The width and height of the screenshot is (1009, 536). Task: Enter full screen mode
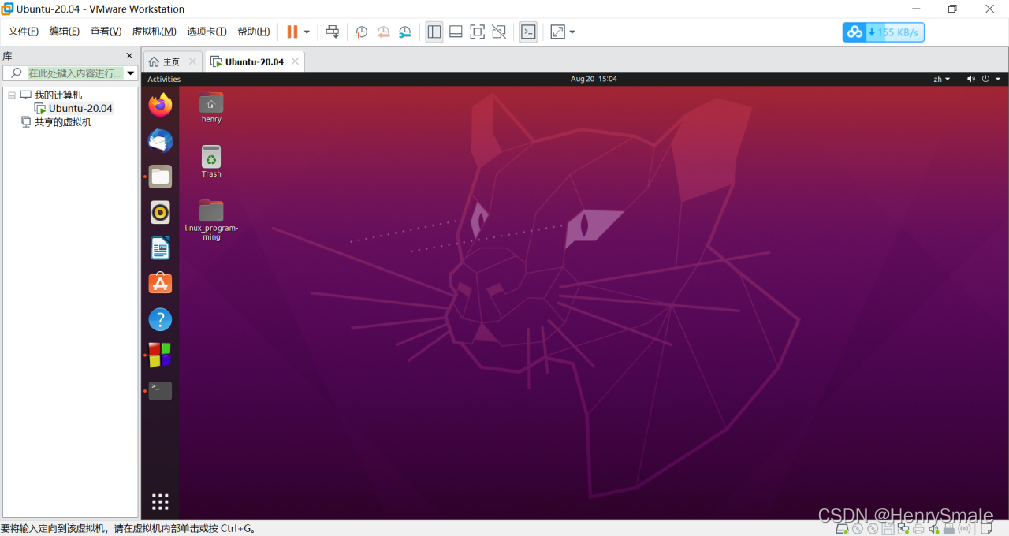click(x=477, y=32)
